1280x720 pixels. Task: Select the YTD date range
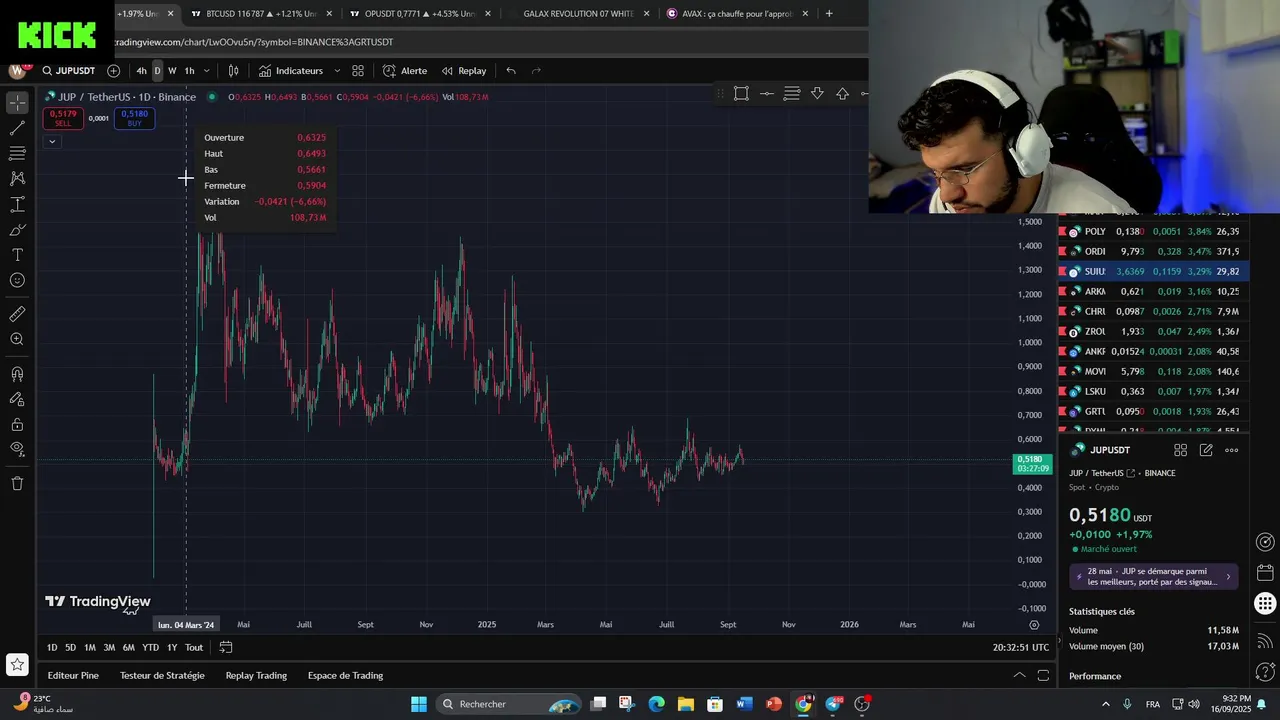pyautogui.click(x=150, y=648)
